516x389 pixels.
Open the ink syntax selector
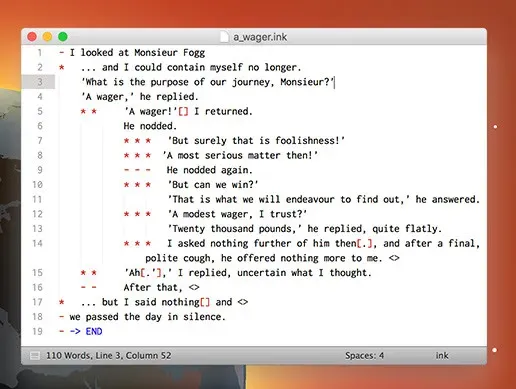442,356
